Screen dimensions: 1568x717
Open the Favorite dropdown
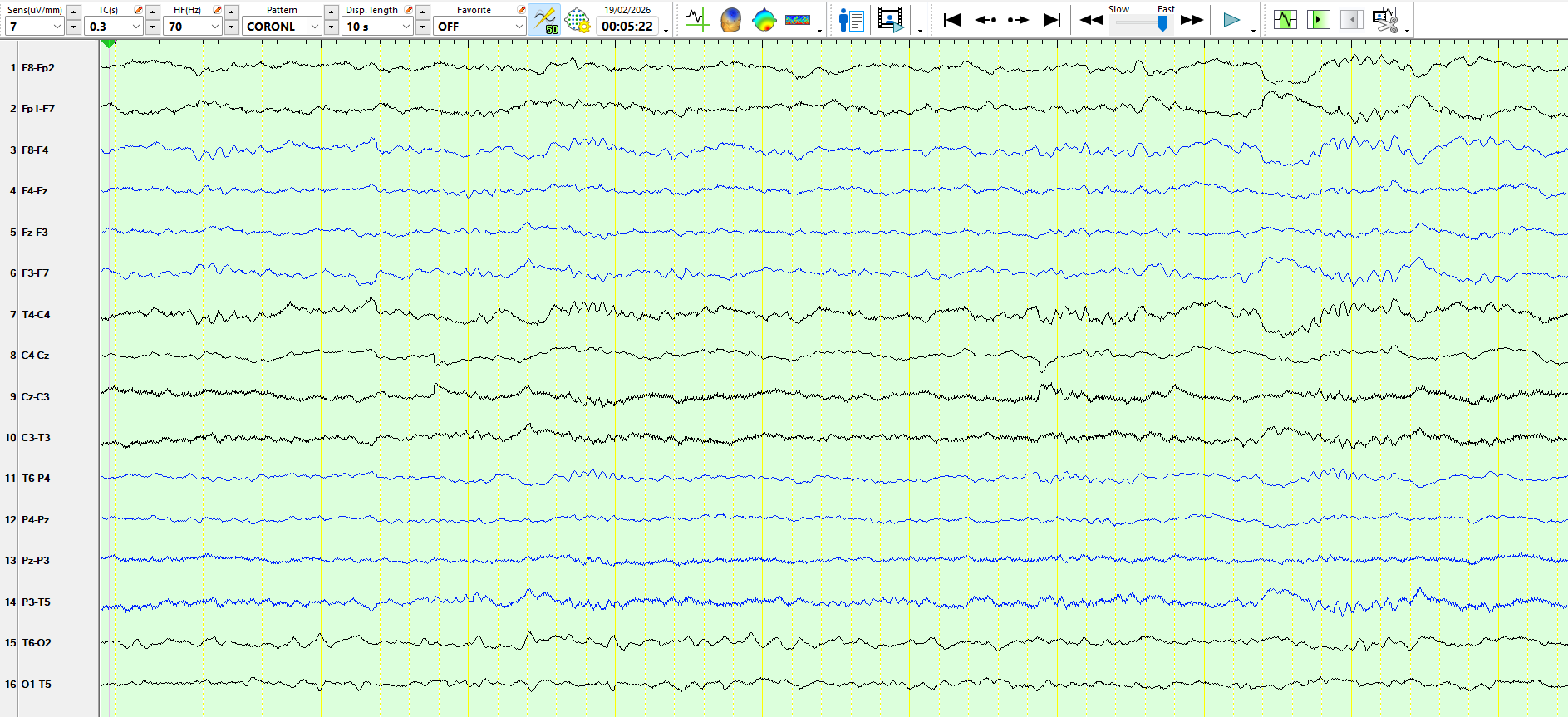click(479, 27)
